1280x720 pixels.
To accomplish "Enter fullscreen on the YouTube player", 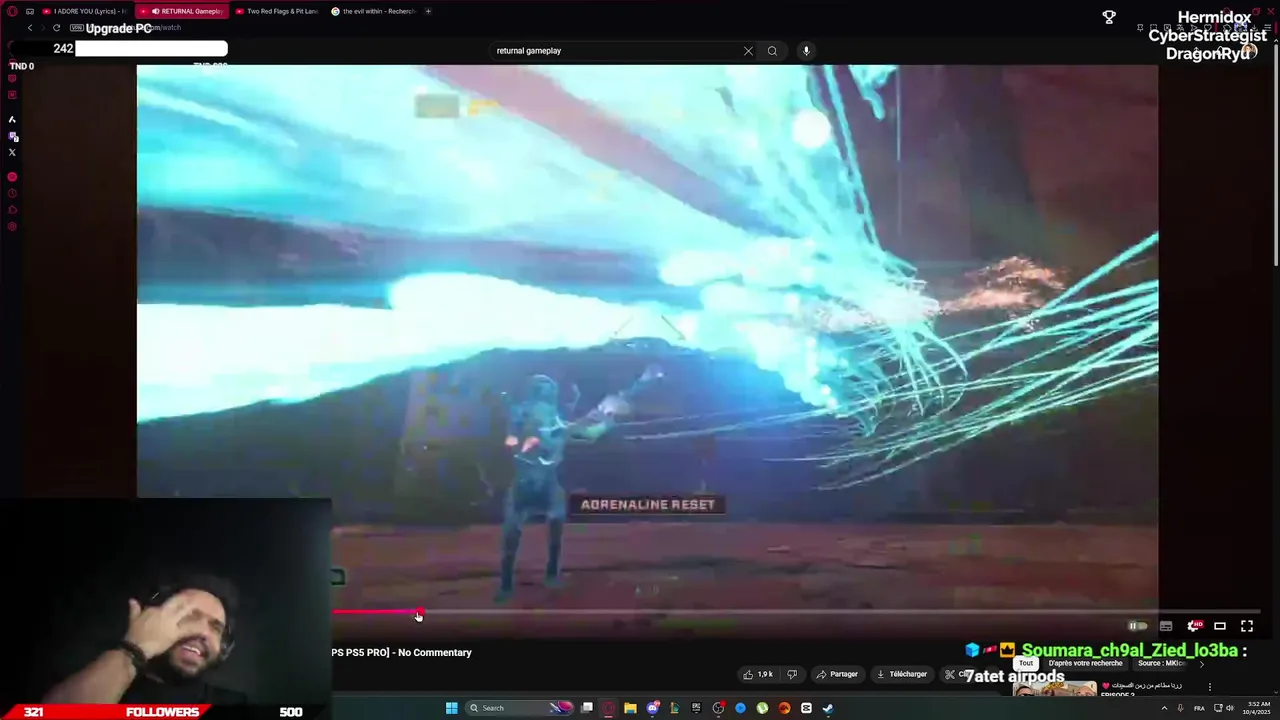I will point(1247,626).
